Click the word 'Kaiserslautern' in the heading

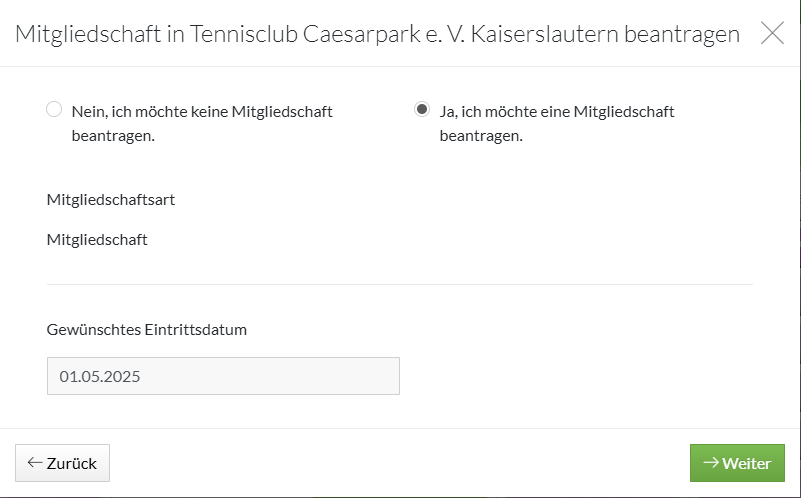[x=545, y=34]
